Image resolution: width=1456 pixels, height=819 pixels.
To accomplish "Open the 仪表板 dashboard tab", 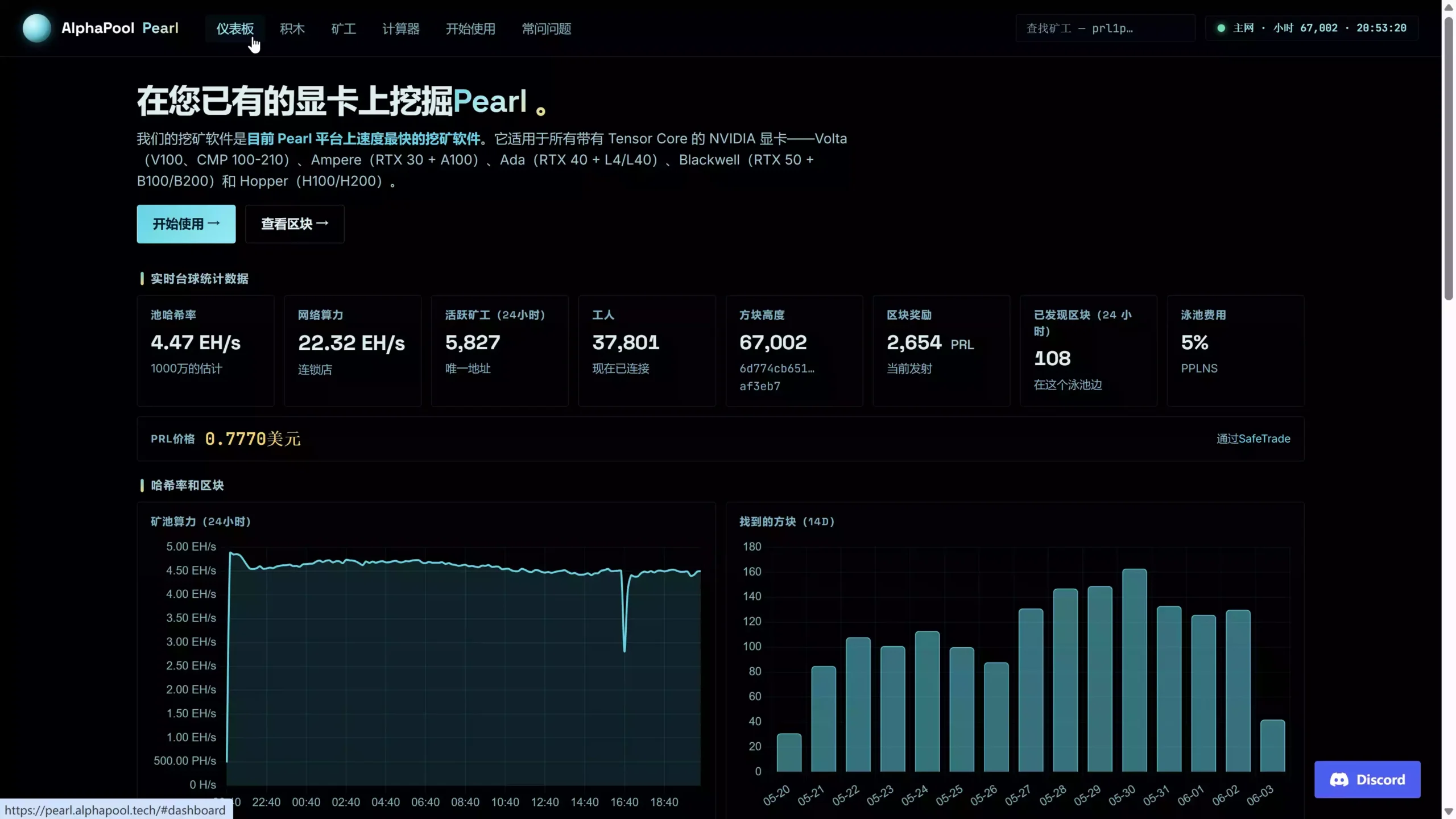I will (235, 28).
